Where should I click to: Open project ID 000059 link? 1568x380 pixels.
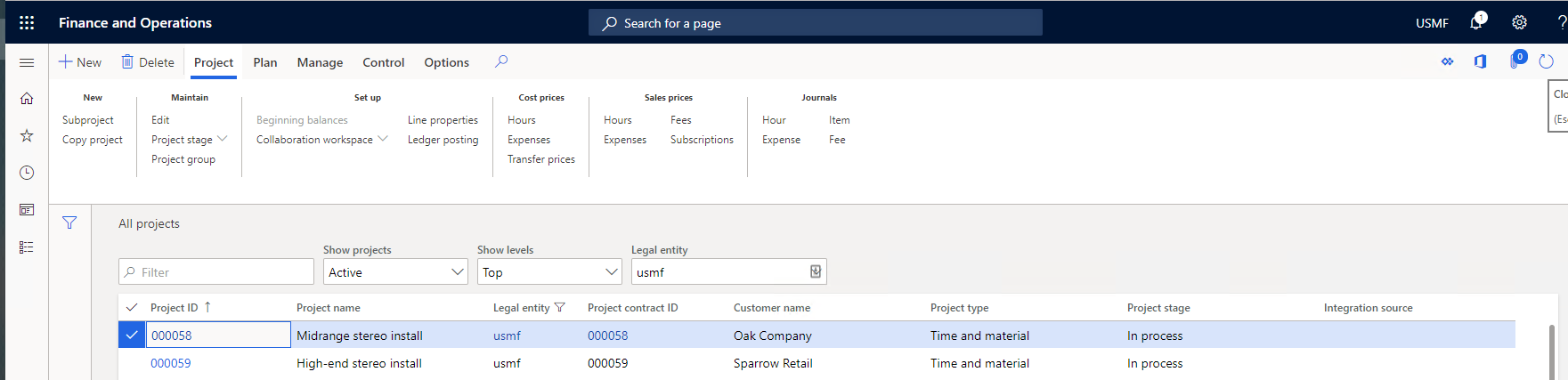pos(171,363)
